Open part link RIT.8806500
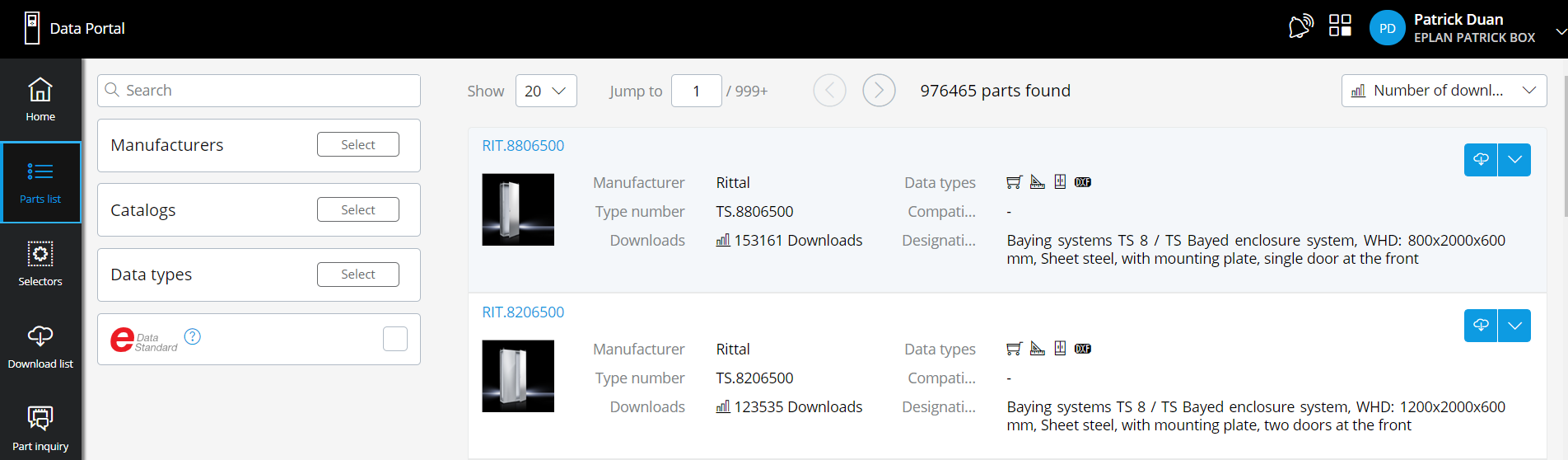The width and height of the screenshot is (1568, 460). (x=523, y=146)
